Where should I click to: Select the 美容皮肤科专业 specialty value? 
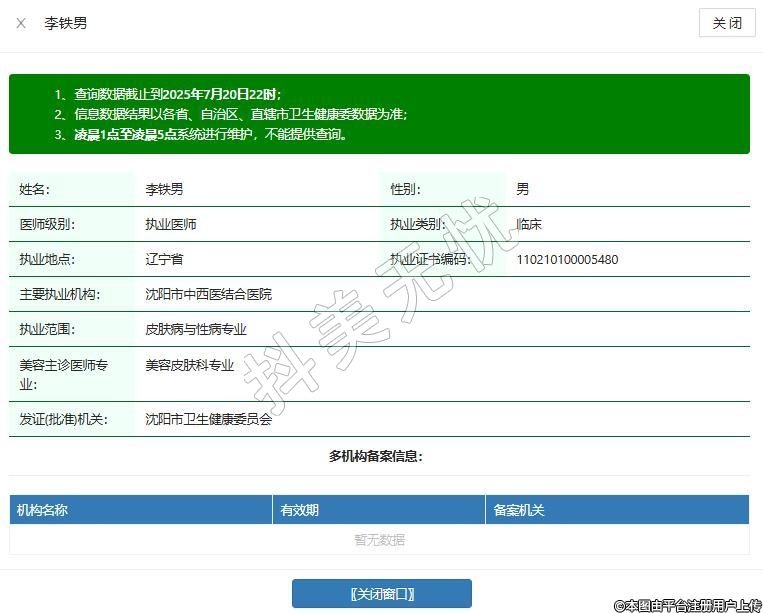pyautogui.click(x=190, y=366)
